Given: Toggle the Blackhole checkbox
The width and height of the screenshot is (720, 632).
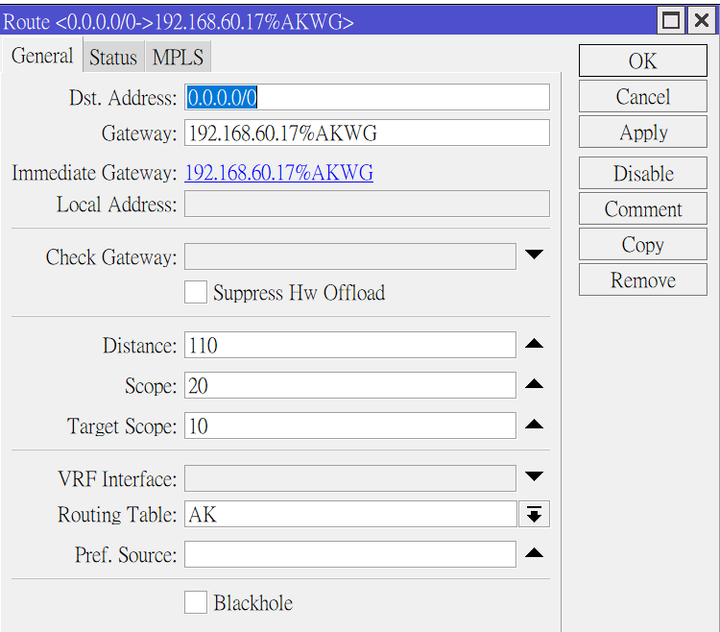Looking at the screenshot, I should point(196,602).
